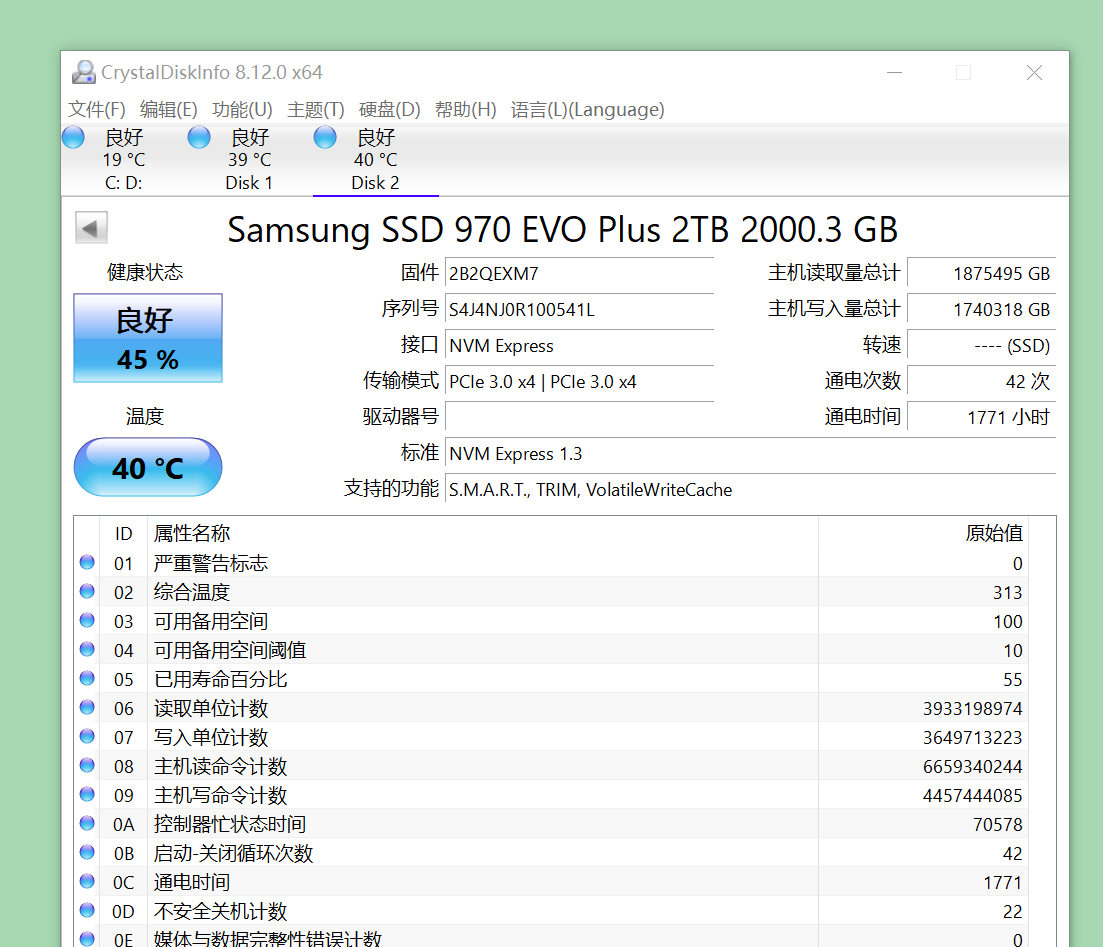This screenshot has width=1103, height=947.
Task: Click raw value 4457444085
Action: pyautogui.click(x=972, y=795)
